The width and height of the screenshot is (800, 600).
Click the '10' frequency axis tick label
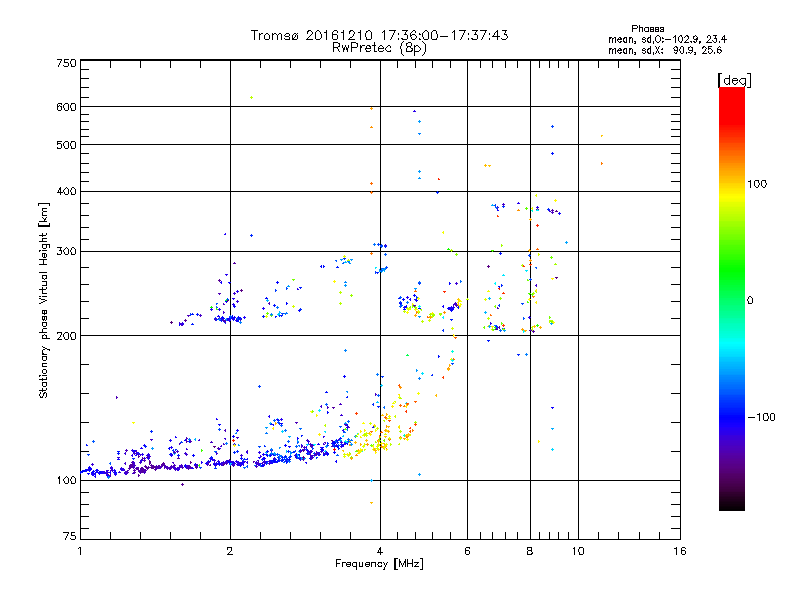point(578,551)
